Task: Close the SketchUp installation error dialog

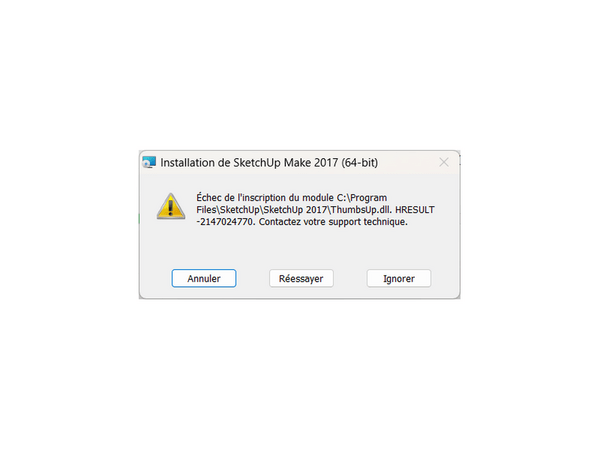Action: coord(444,162)
